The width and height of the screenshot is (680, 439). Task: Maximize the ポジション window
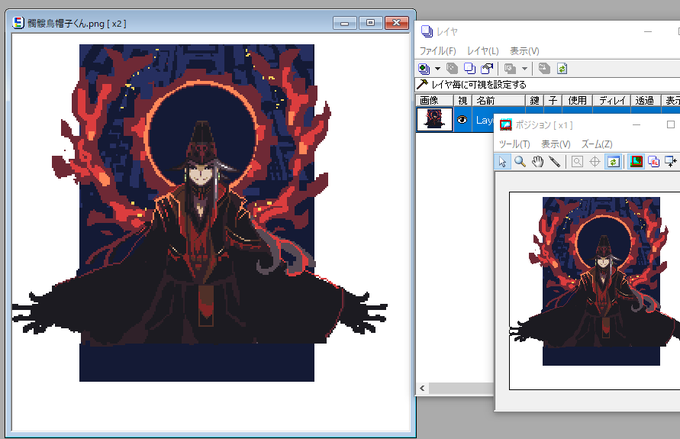click(x=670, y=125)
